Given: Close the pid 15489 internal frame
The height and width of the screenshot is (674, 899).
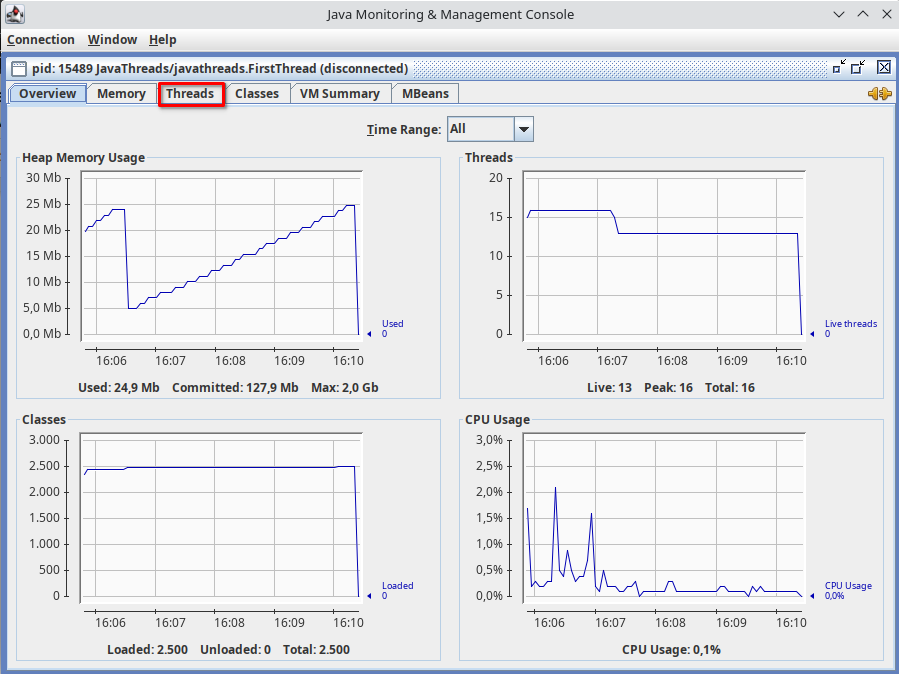Looking at the screenshot, I should tap(884, 68).
